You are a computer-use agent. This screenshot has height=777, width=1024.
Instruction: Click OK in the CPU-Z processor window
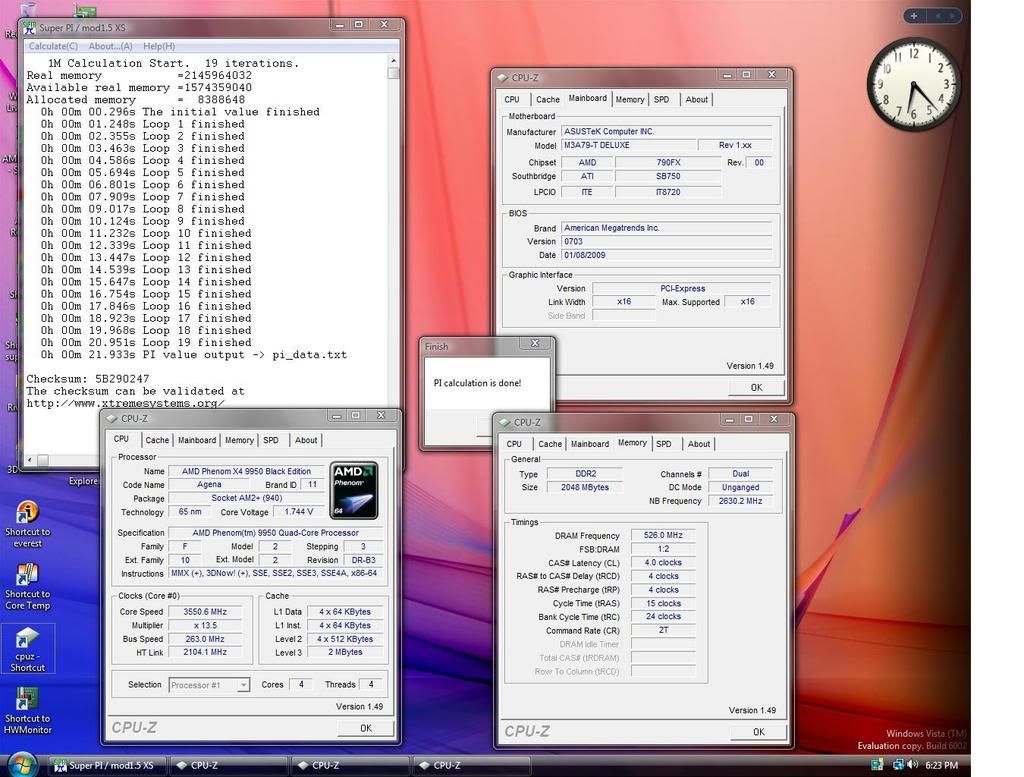366,728
